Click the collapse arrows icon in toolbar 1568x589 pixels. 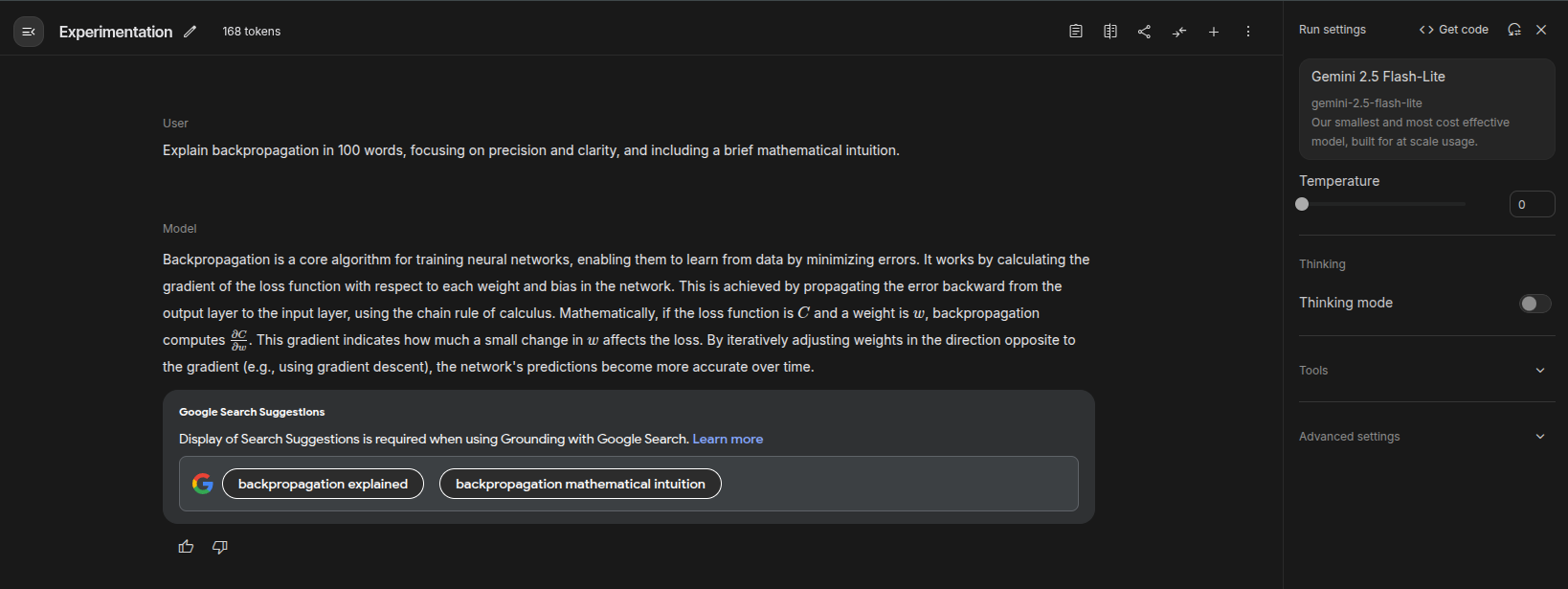click(1179, 32)
